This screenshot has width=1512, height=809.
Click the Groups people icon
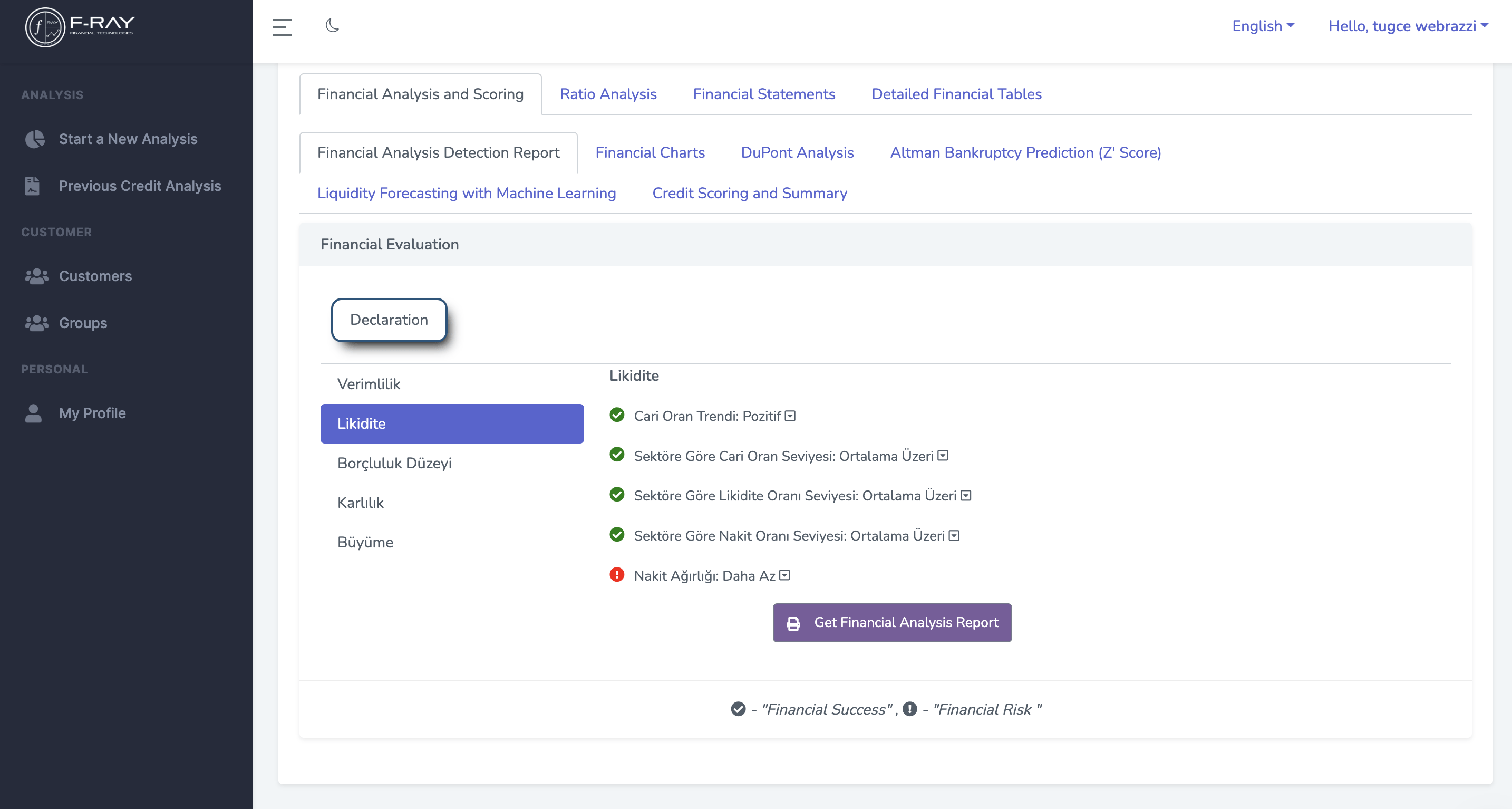(36, 323)
